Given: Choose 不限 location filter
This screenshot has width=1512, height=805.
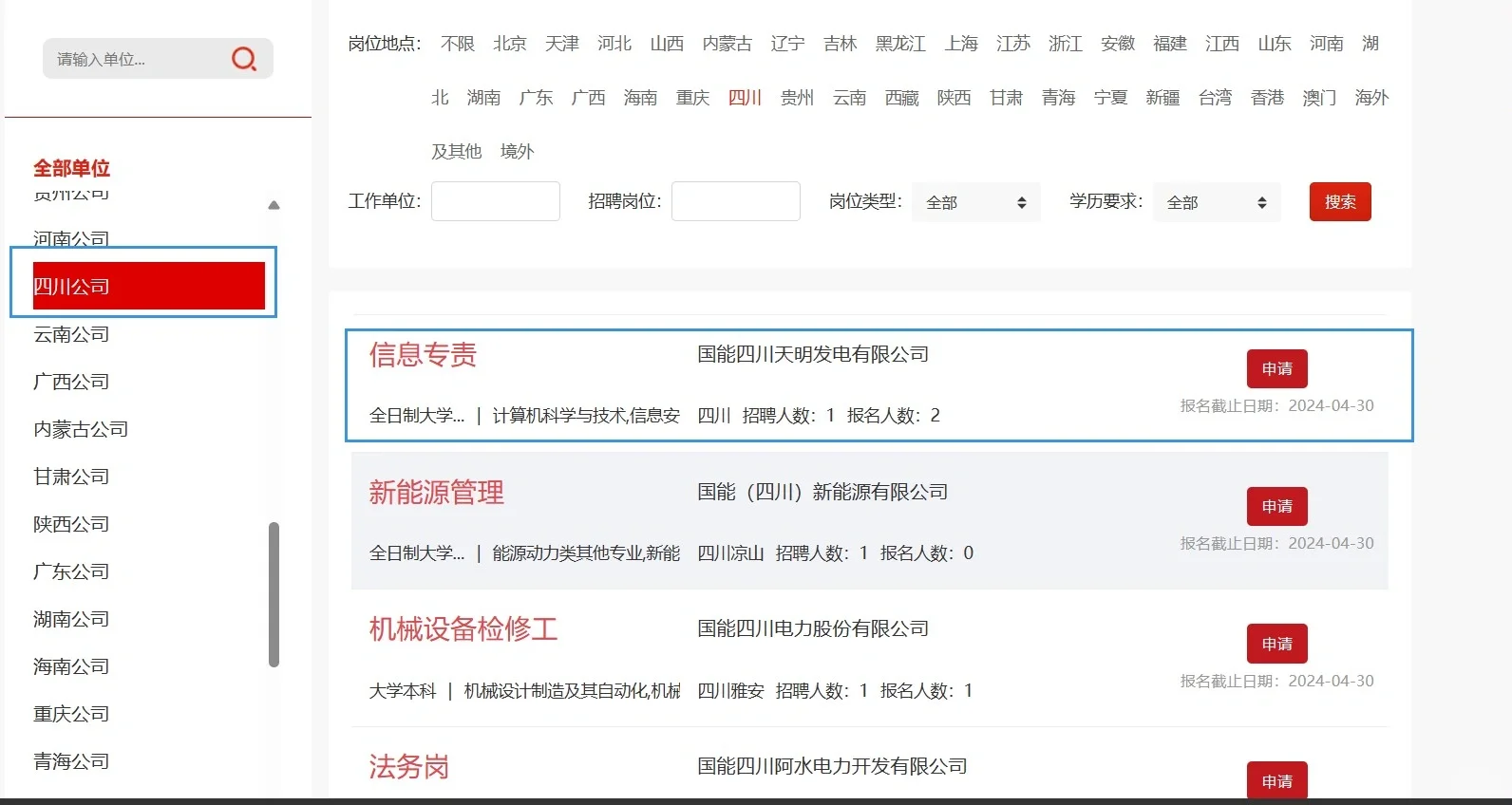Looking at the screenshot, I should [458, 44].
